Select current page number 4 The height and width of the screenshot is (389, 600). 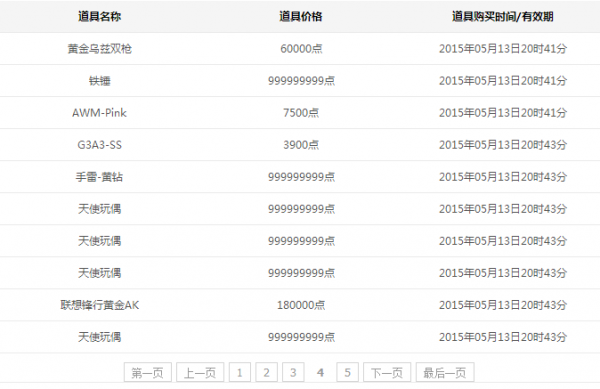[x=320, y=372]
